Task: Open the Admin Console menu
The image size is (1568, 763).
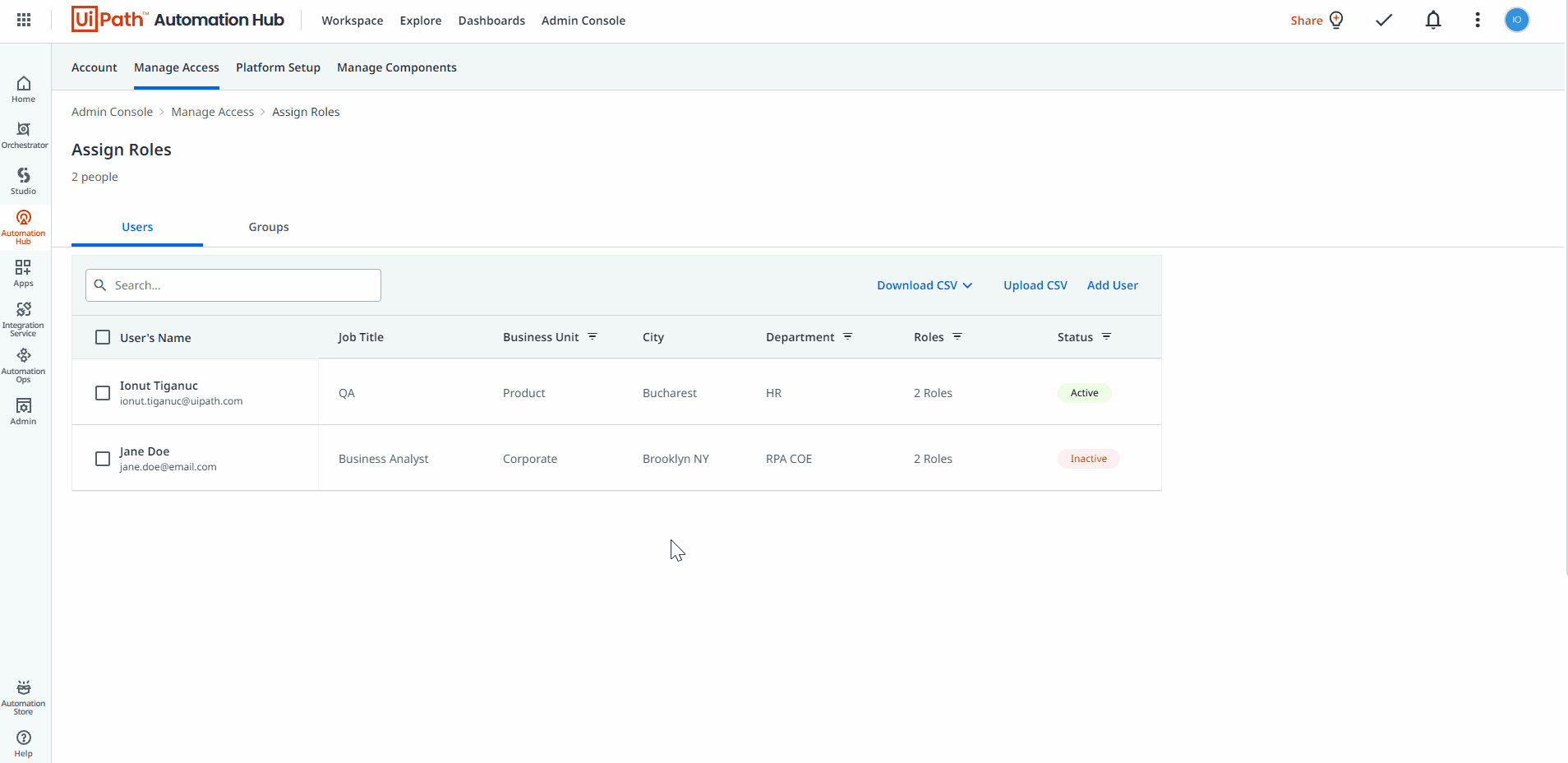Action: (583, 21)
